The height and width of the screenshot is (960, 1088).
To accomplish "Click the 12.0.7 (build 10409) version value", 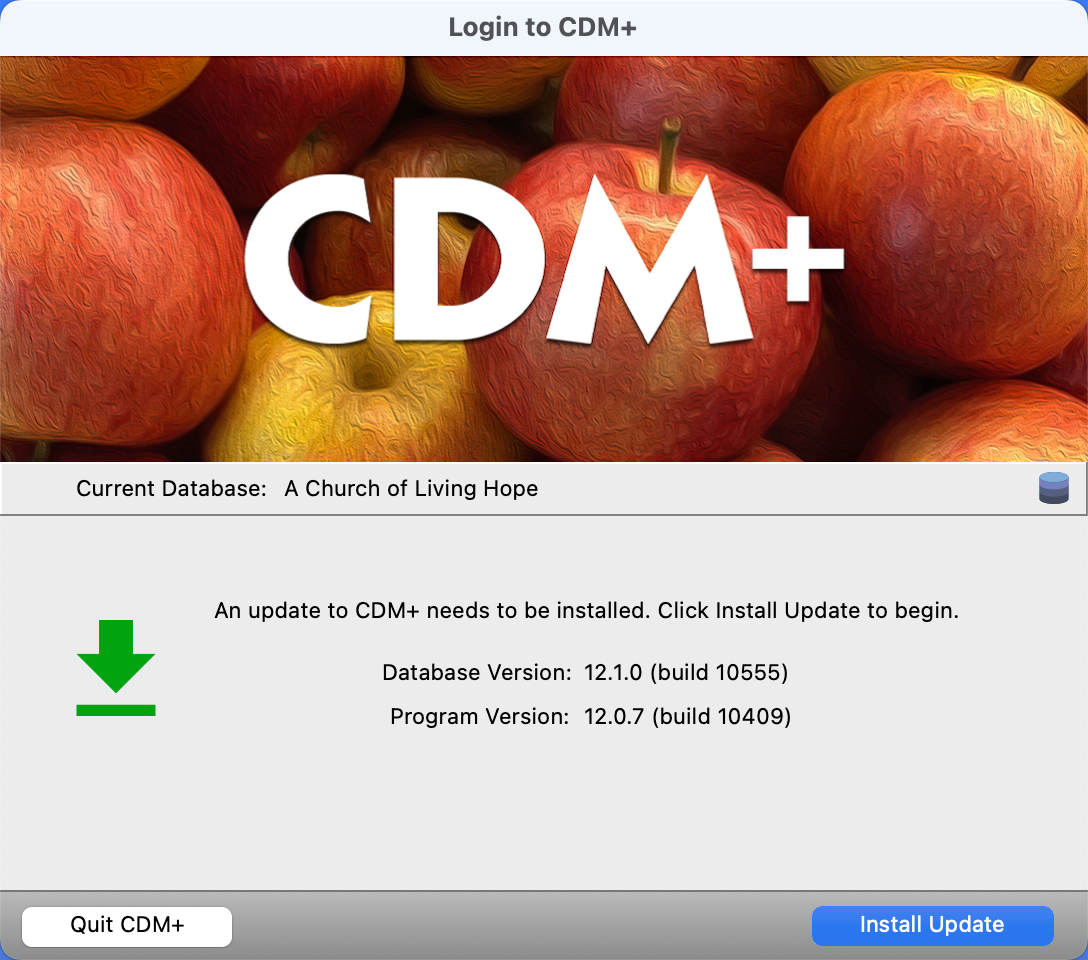I will point(688,716).
